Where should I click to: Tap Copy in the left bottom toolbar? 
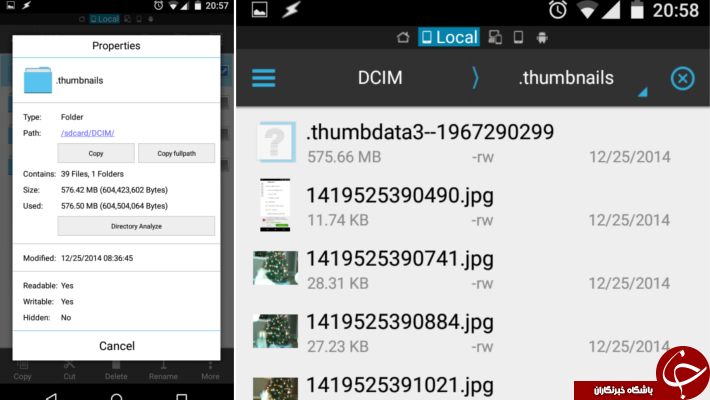pos(22,371)
